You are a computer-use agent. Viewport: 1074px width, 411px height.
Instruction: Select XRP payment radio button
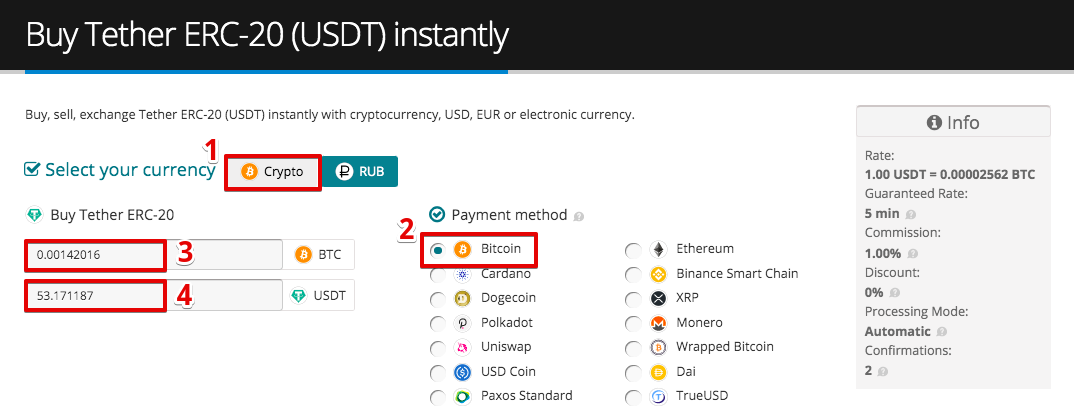point(633,299)
